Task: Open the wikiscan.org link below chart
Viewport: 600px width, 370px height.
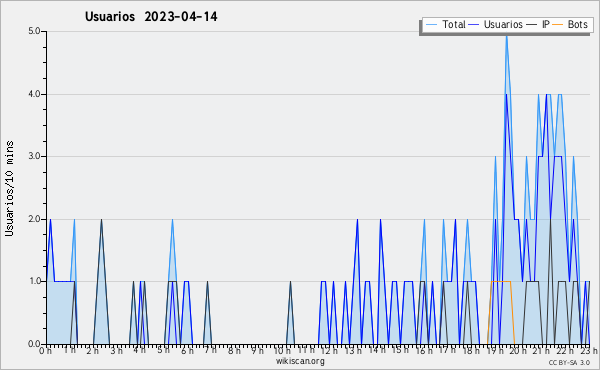Action: [x=300, y=361]
